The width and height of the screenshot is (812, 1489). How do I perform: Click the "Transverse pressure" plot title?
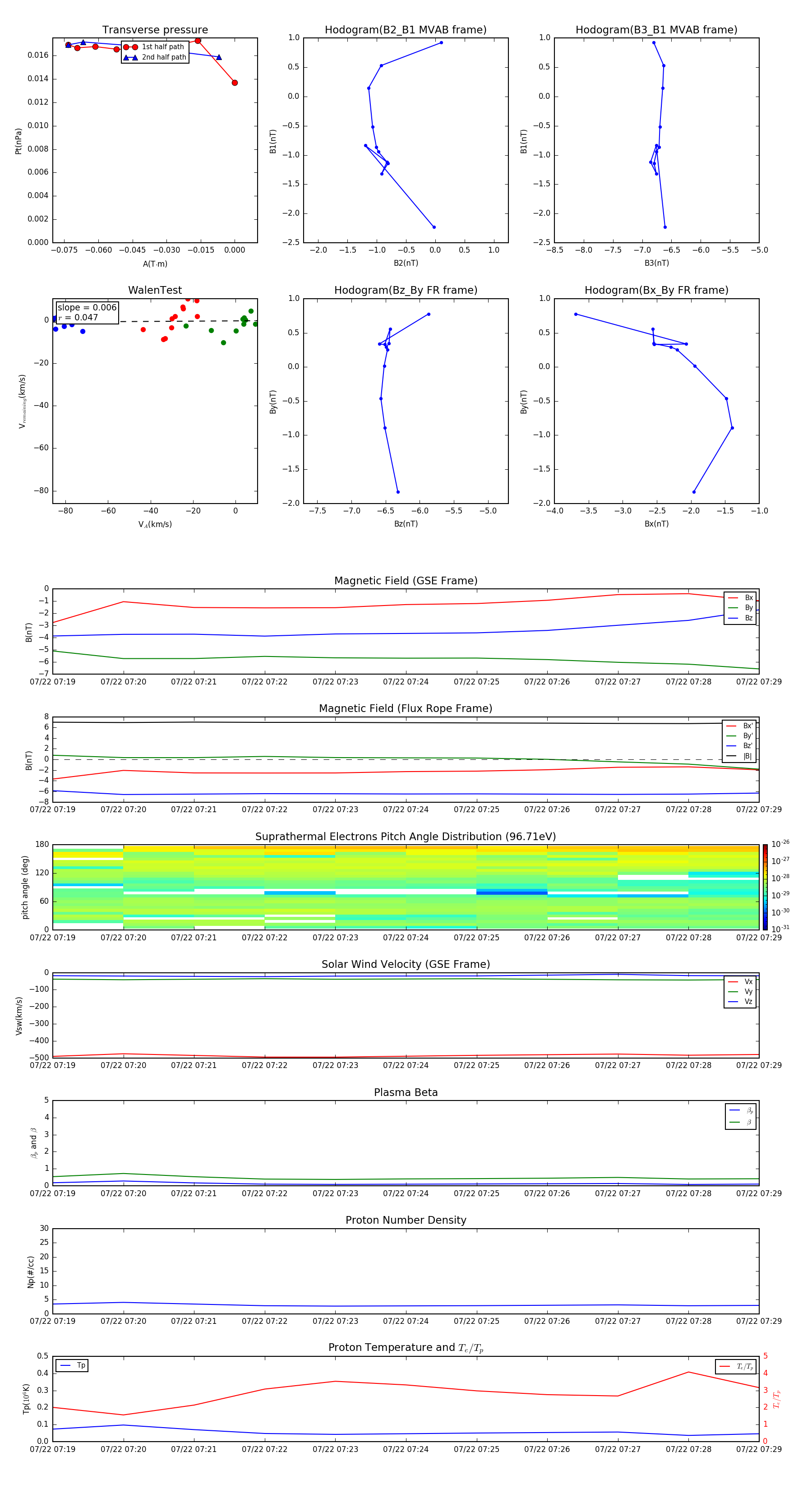[155, 30]
